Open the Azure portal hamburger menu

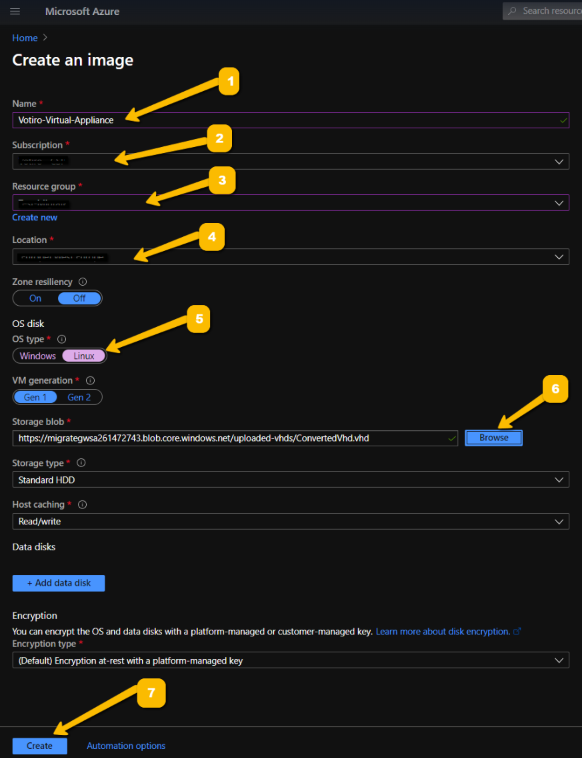tap(15, 11)
